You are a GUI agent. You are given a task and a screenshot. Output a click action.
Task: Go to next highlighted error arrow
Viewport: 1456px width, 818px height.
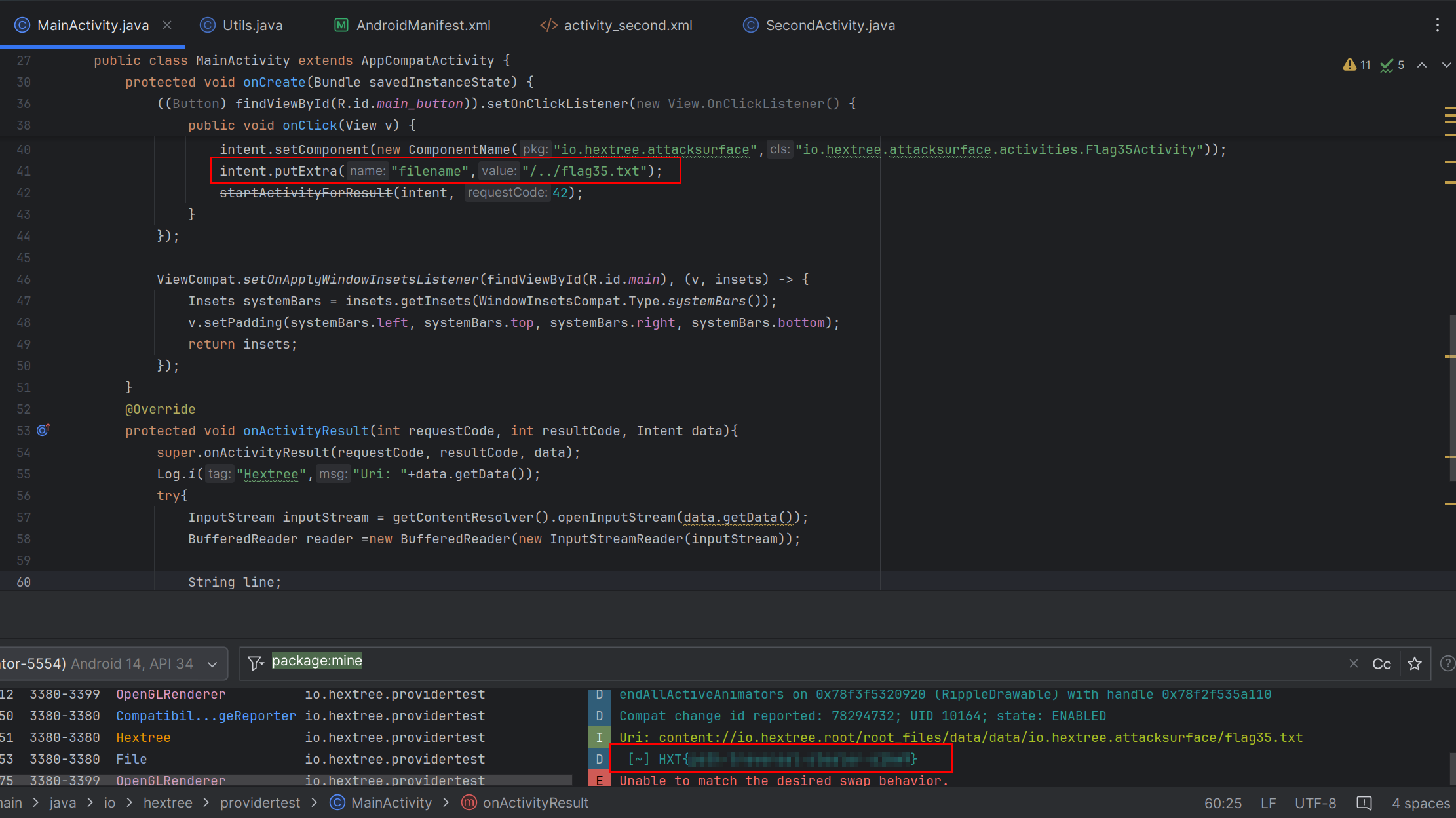click(x=1446, y=64)
